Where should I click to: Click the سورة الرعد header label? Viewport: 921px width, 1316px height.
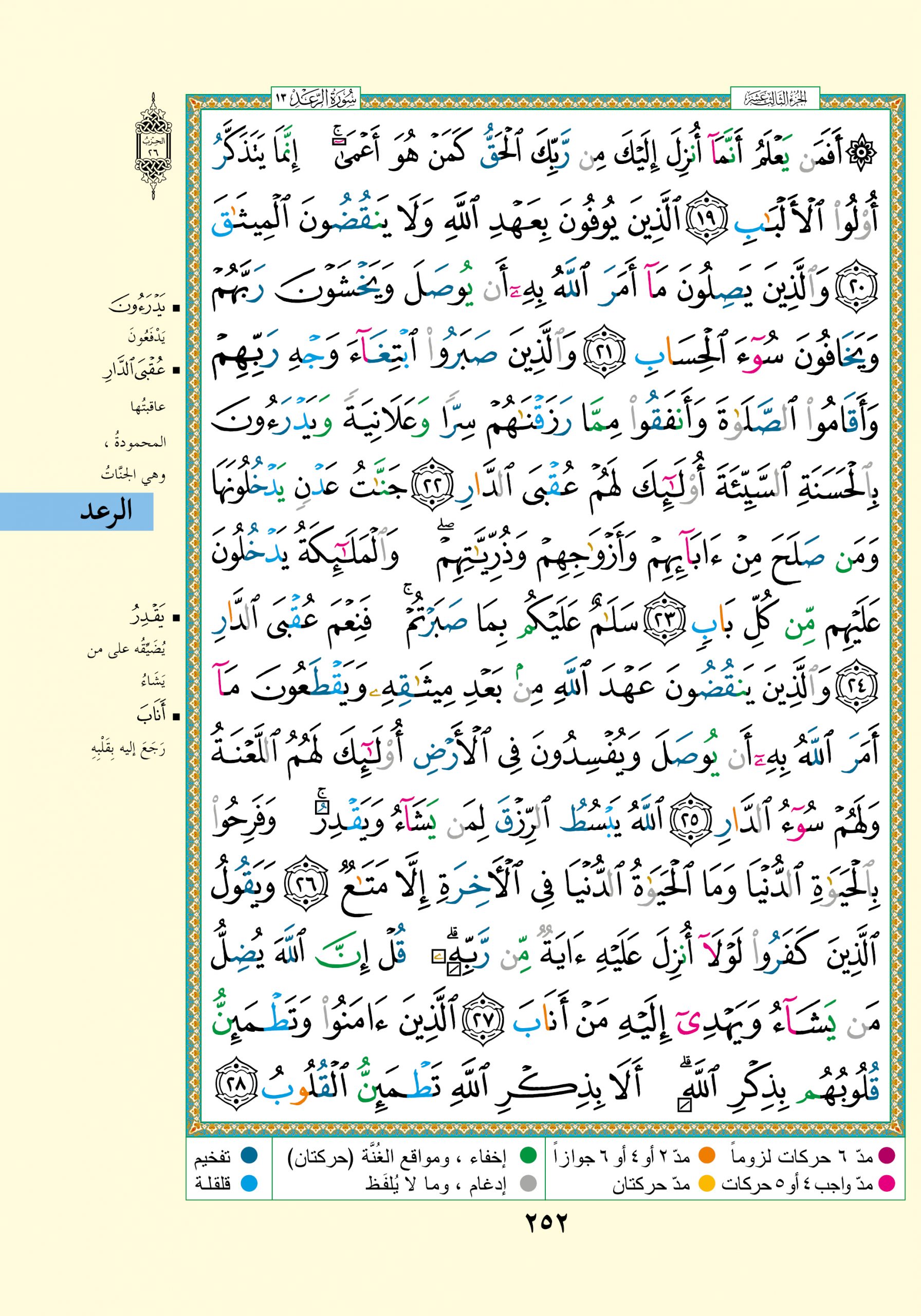pyautogui.click(x=315, y=99)
